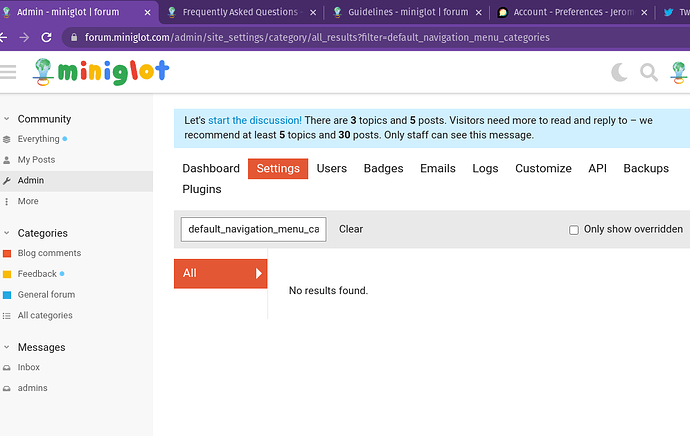The width and height of the screenshot is (690, 436).
Task: Close the Admin - miniglot browser tab
Action: [x=147, y=13]
